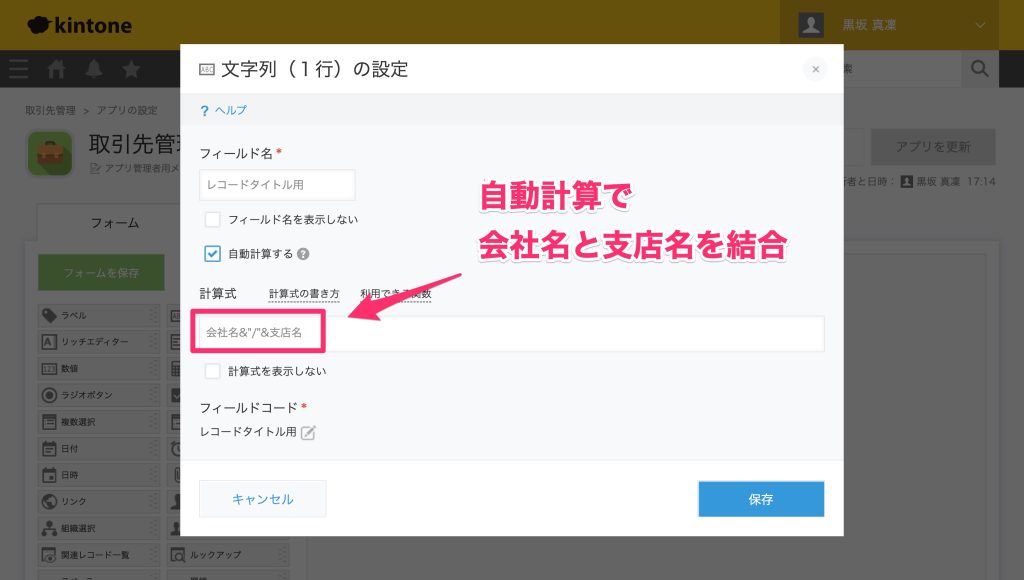Select the 組織選択 field icon
The image size is (1024, 580).
pyautogui.click(x=49, y=528)
